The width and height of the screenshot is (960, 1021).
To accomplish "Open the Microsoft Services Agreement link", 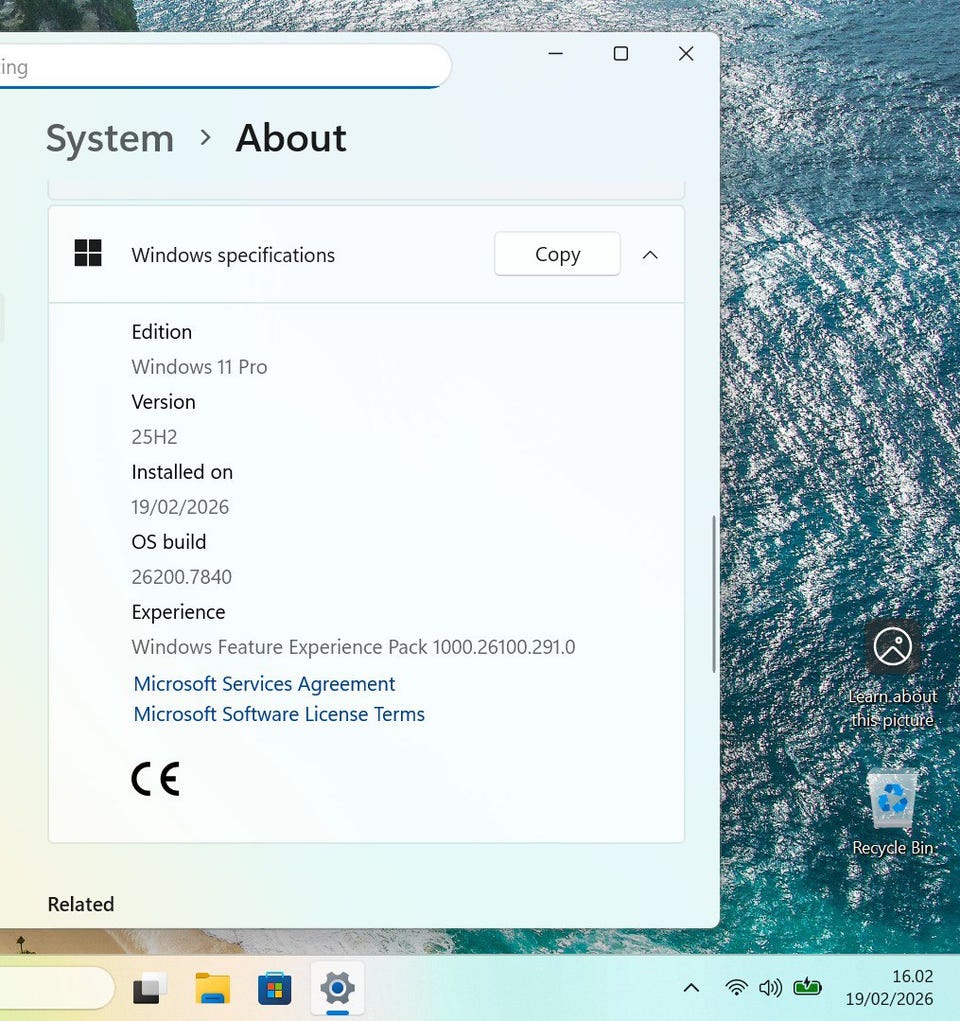I will (264, 684).
